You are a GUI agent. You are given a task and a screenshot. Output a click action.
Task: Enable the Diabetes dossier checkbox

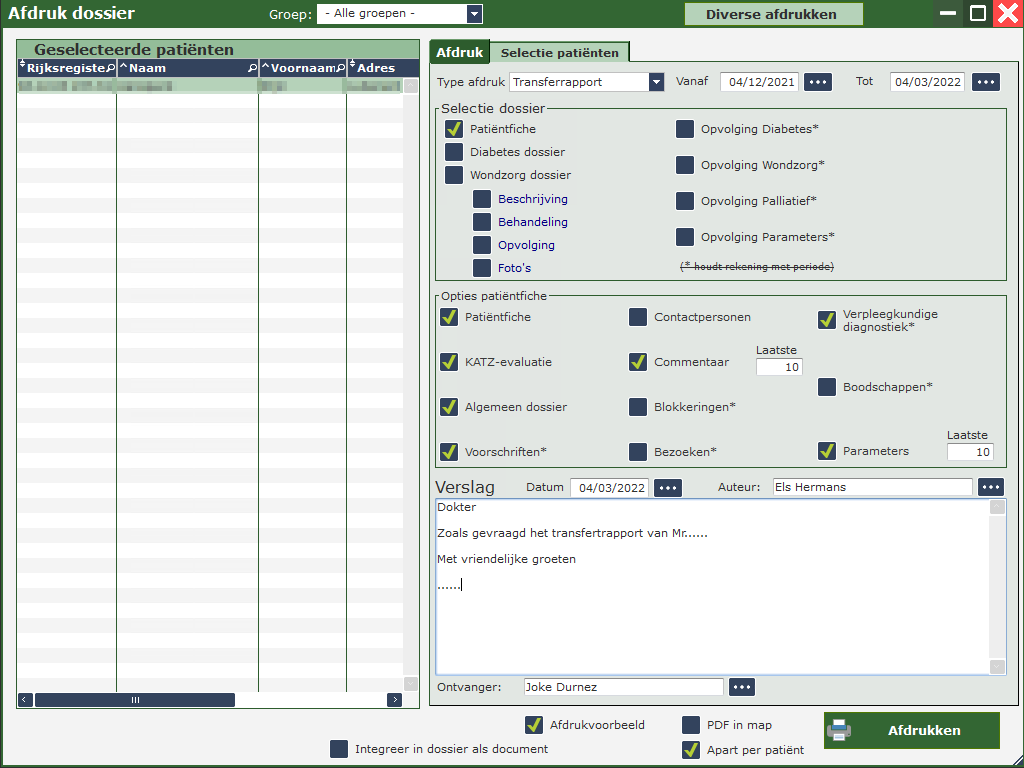coord(454,152)
